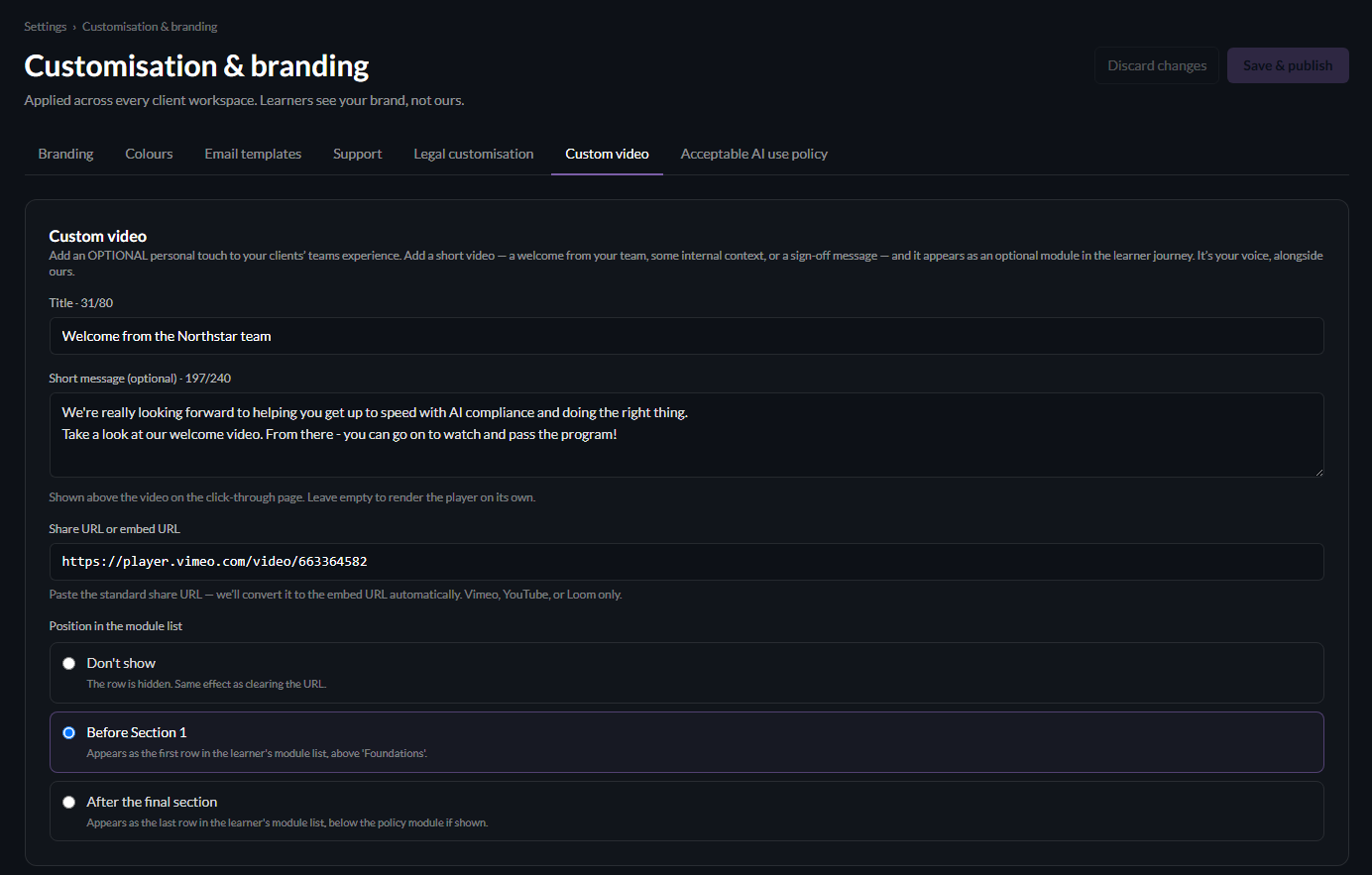The image size is (1372, 875).
Task: Click the Customisation & branding breadcrumb
Action: click(150, 27)
